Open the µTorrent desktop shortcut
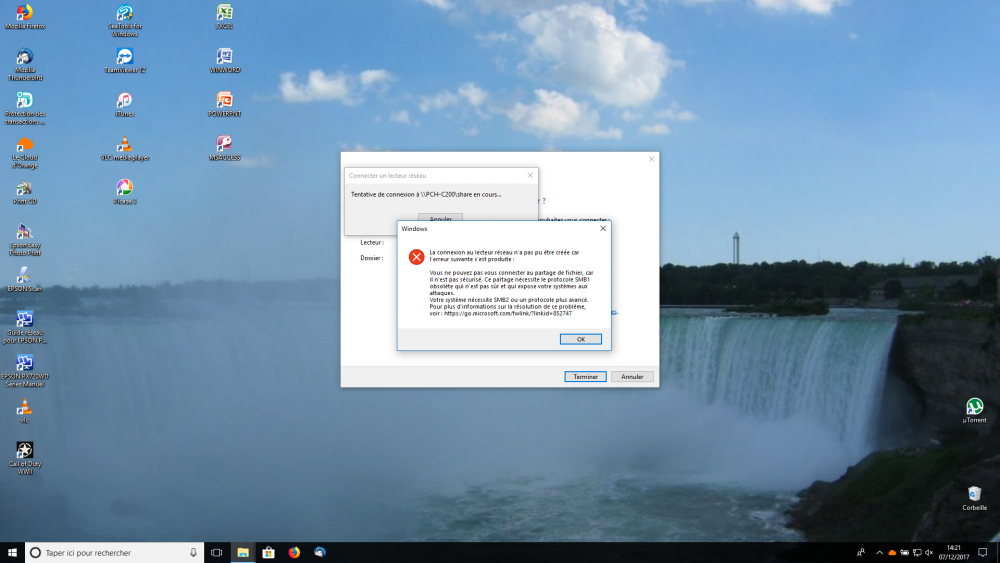 click(x=974, y=411)
